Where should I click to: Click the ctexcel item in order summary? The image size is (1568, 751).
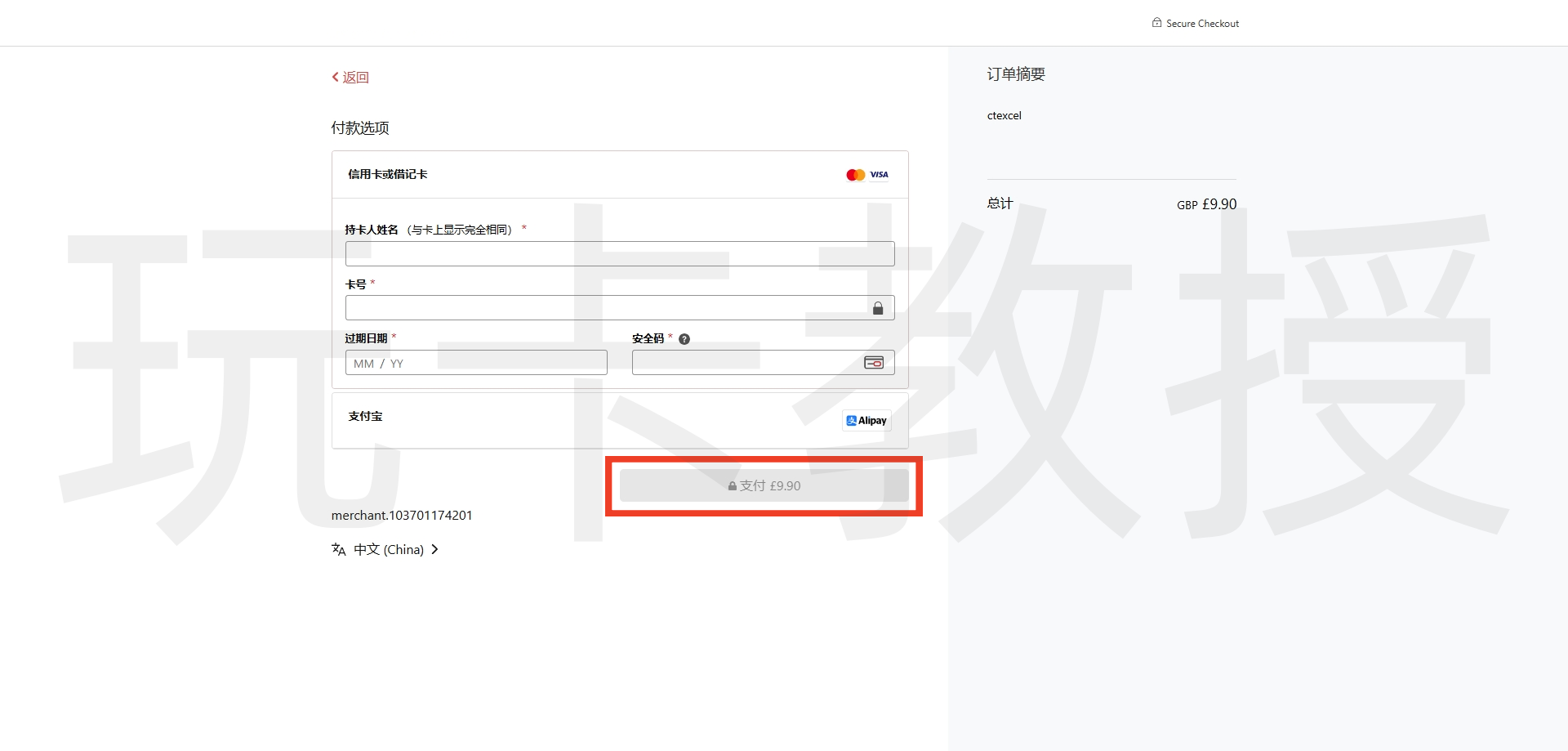(x=1004, y=115)
